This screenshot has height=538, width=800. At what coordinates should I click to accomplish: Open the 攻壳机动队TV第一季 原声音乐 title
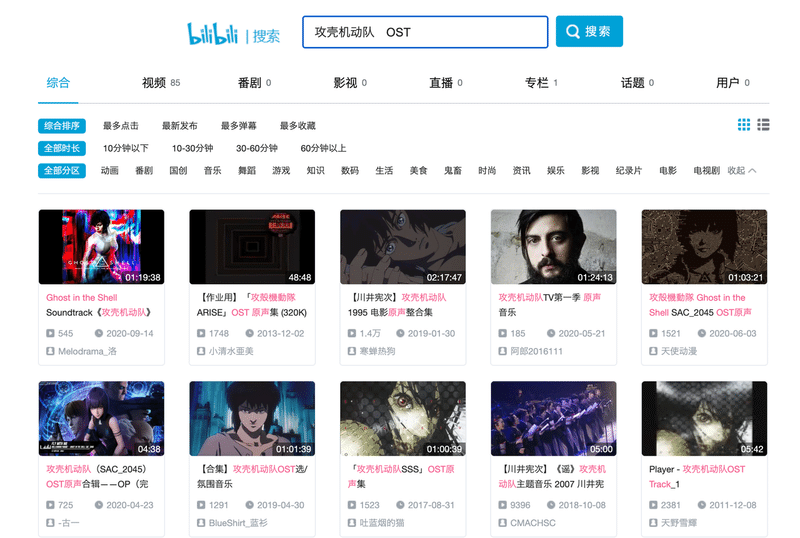(x=549, y=305)
